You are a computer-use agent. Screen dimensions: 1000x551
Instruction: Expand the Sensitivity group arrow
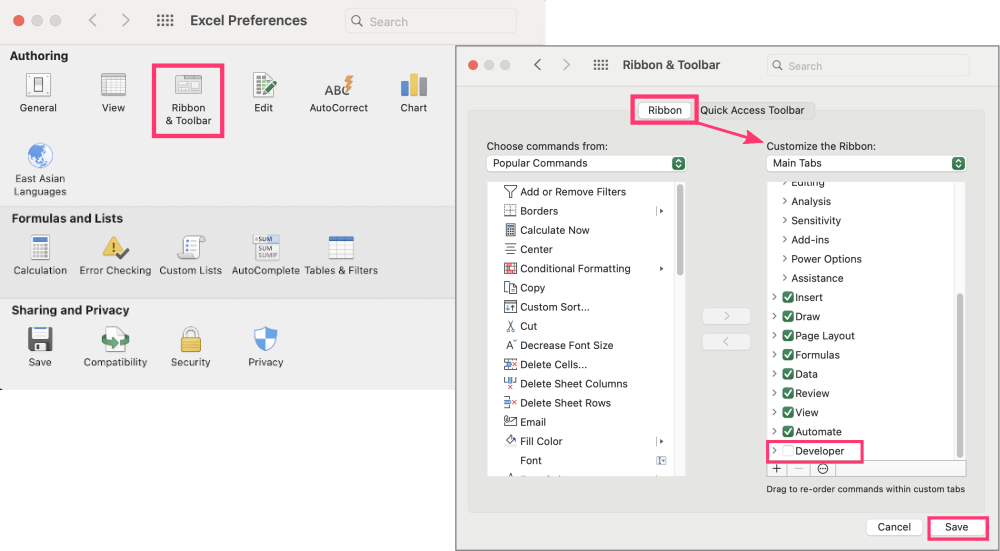(784, 220)
